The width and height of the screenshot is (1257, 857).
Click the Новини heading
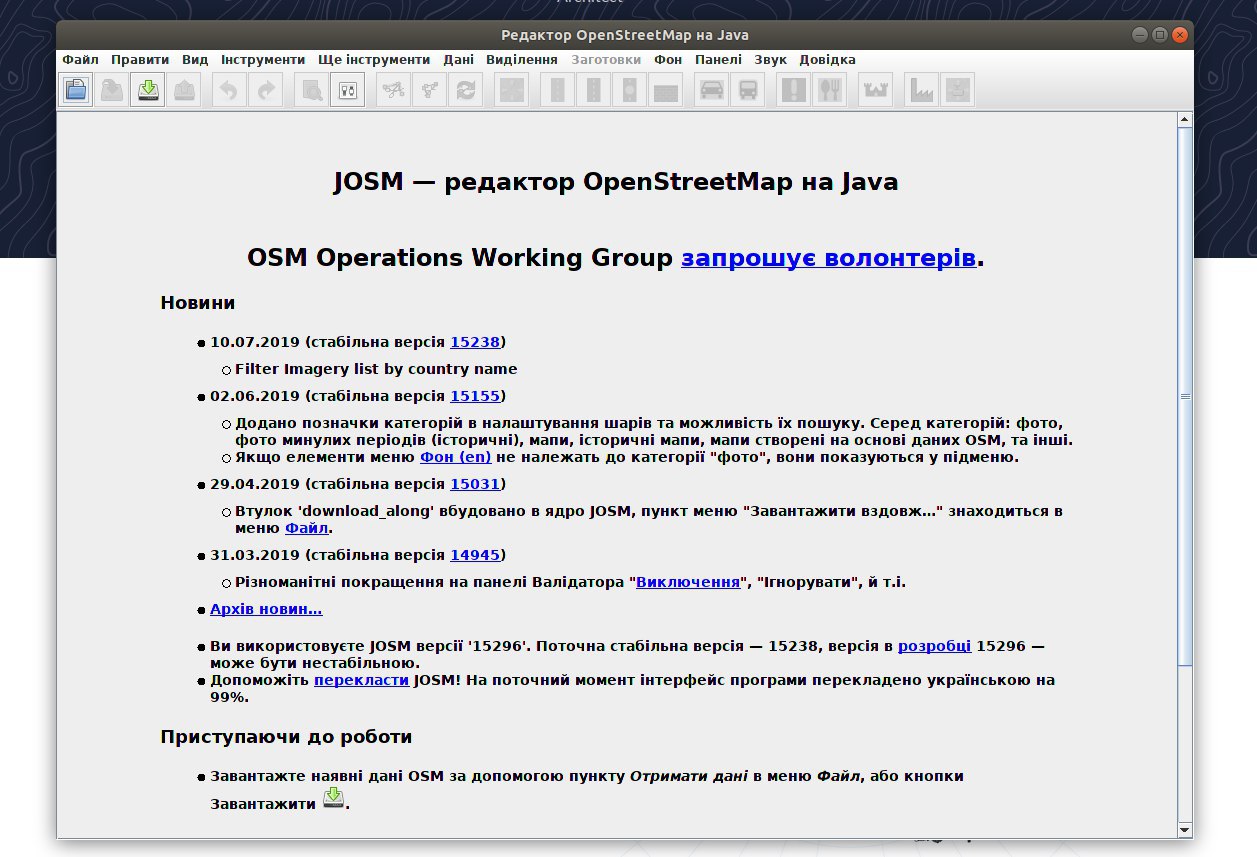(198, 303)
